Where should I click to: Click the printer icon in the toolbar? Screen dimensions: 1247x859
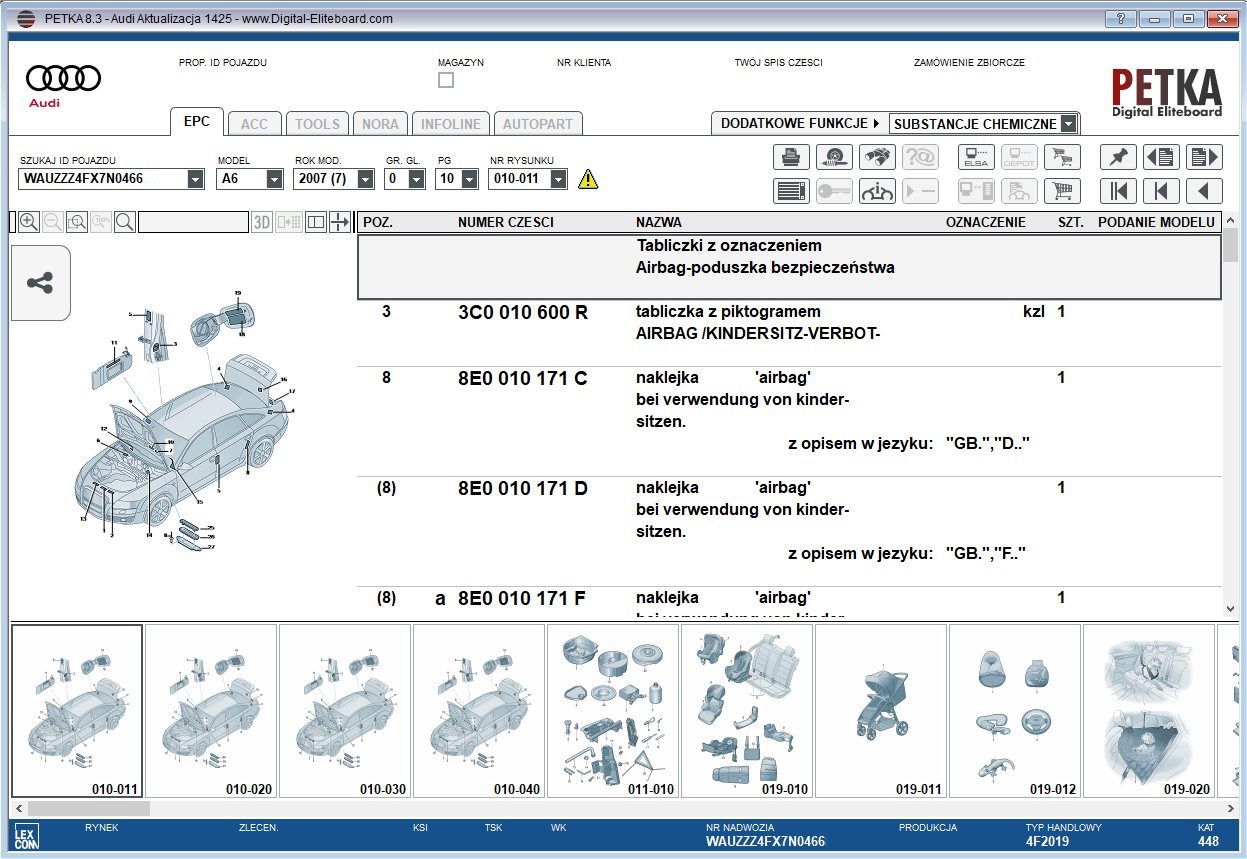pos(791,157)
